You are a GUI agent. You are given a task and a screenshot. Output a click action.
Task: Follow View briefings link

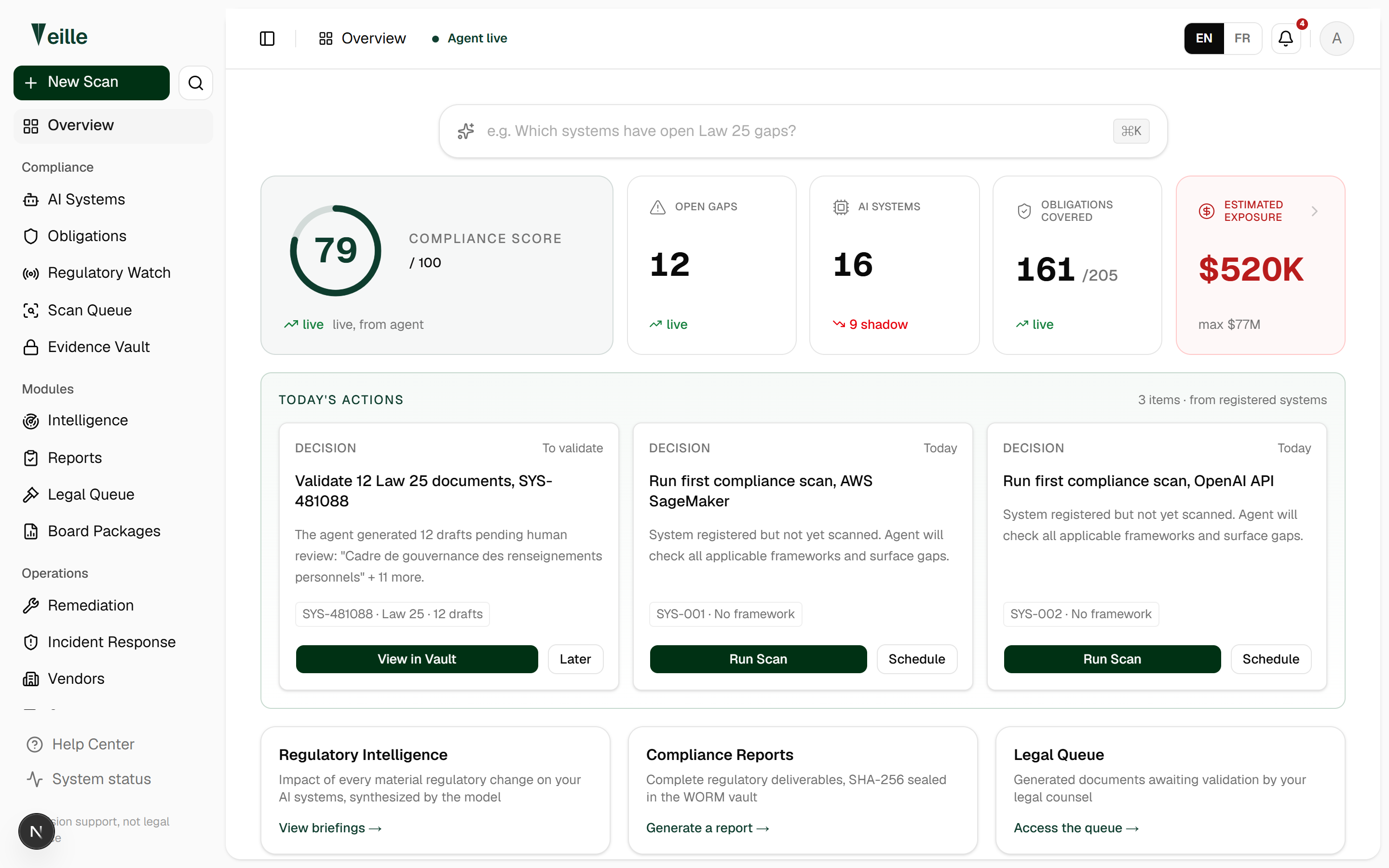[330, 828]
